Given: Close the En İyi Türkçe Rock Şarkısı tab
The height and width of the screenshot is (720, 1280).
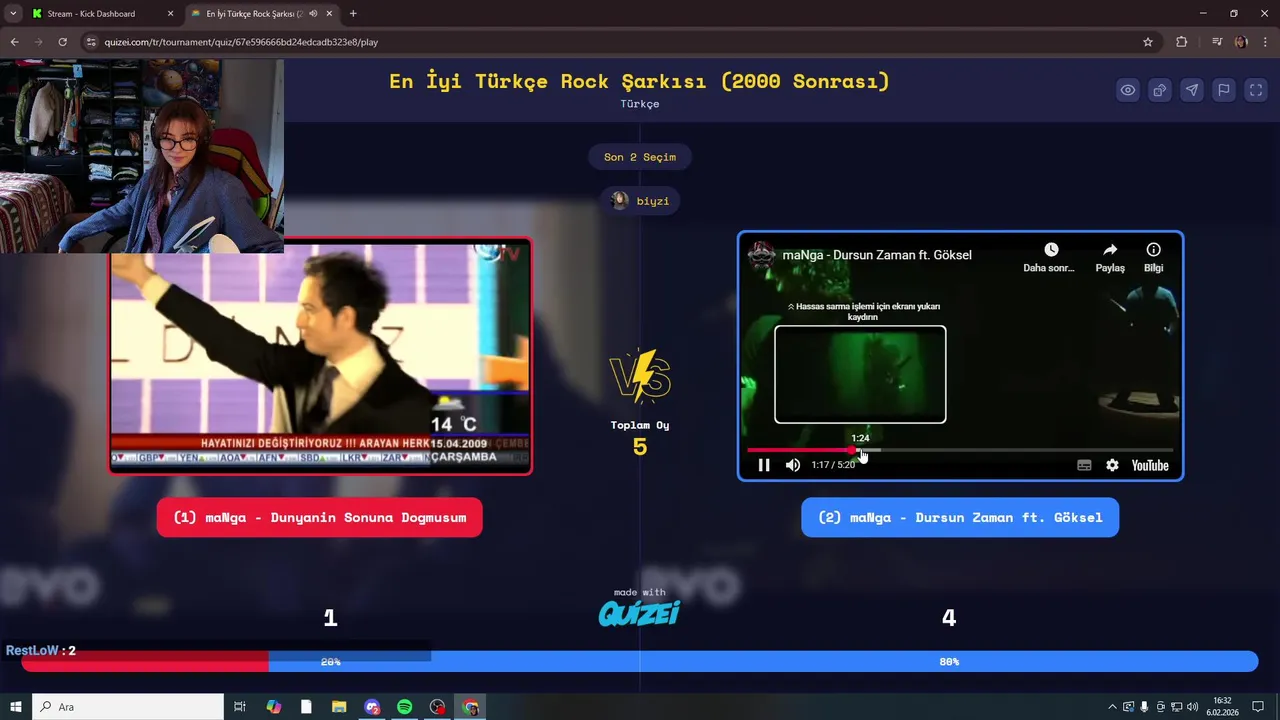Looking at the screenshot, I should click(x=329, y=14).
